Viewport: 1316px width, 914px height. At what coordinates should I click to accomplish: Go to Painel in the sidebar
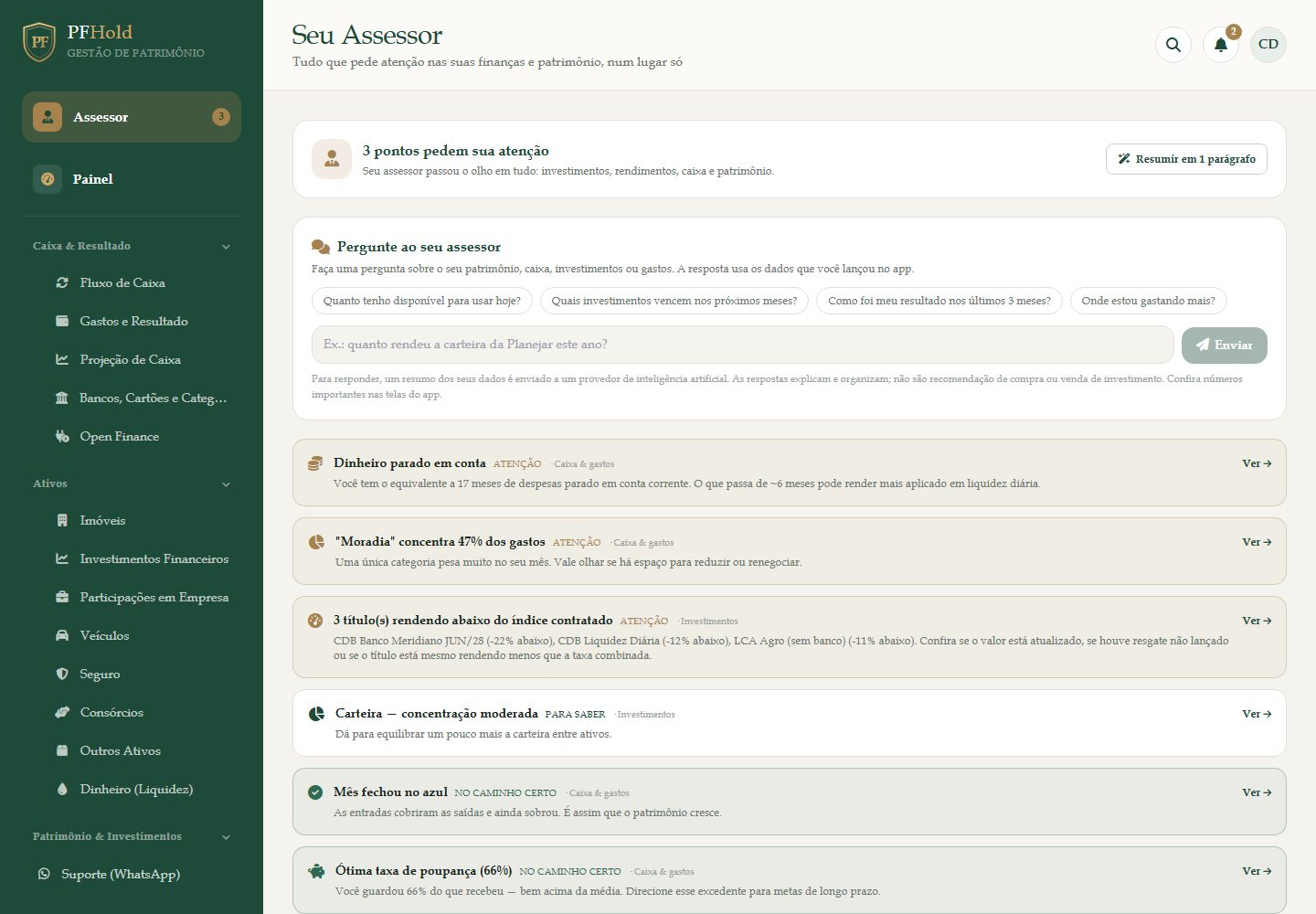pyautogui.click(x=132, y=179)
